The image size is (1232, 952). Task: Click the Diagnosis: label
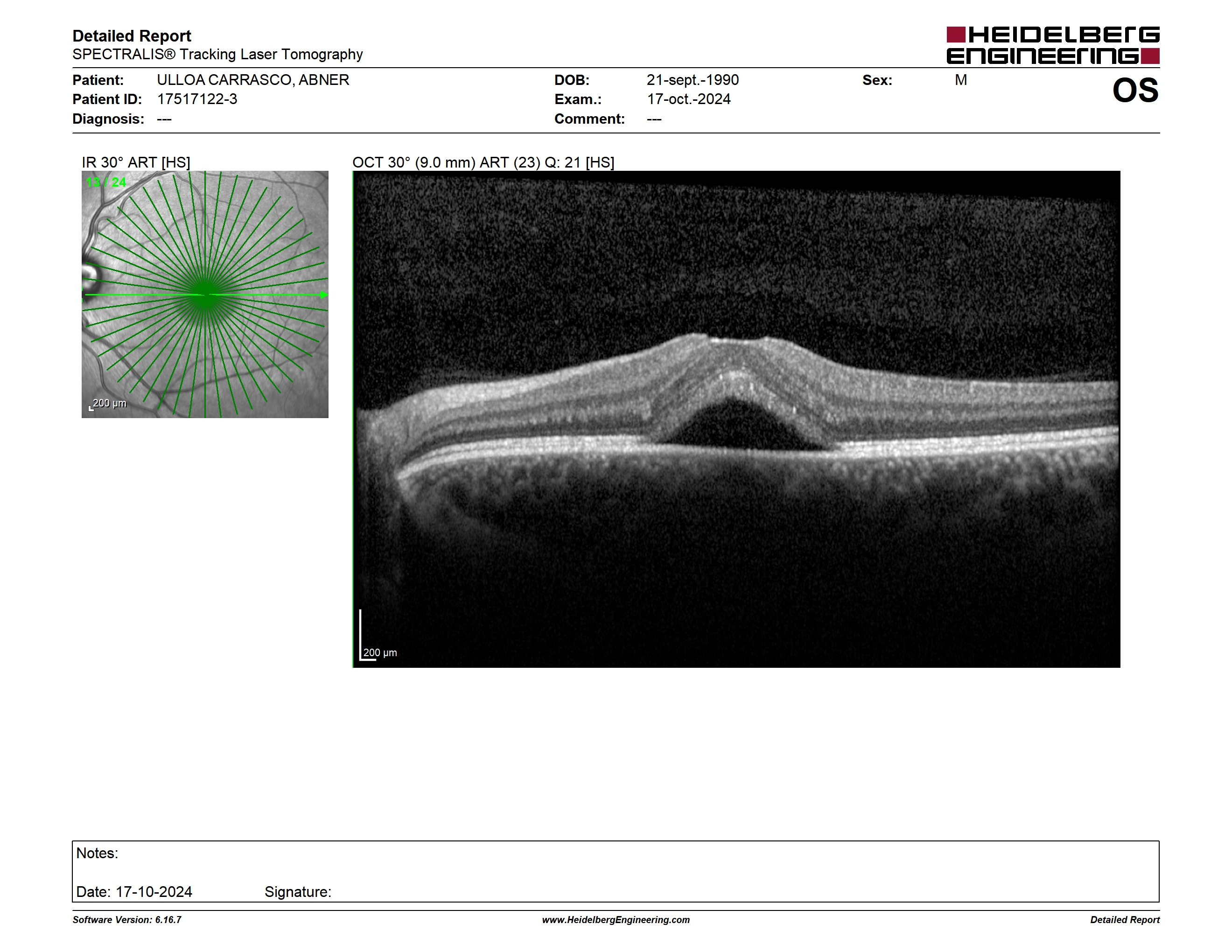click(108, 119)
